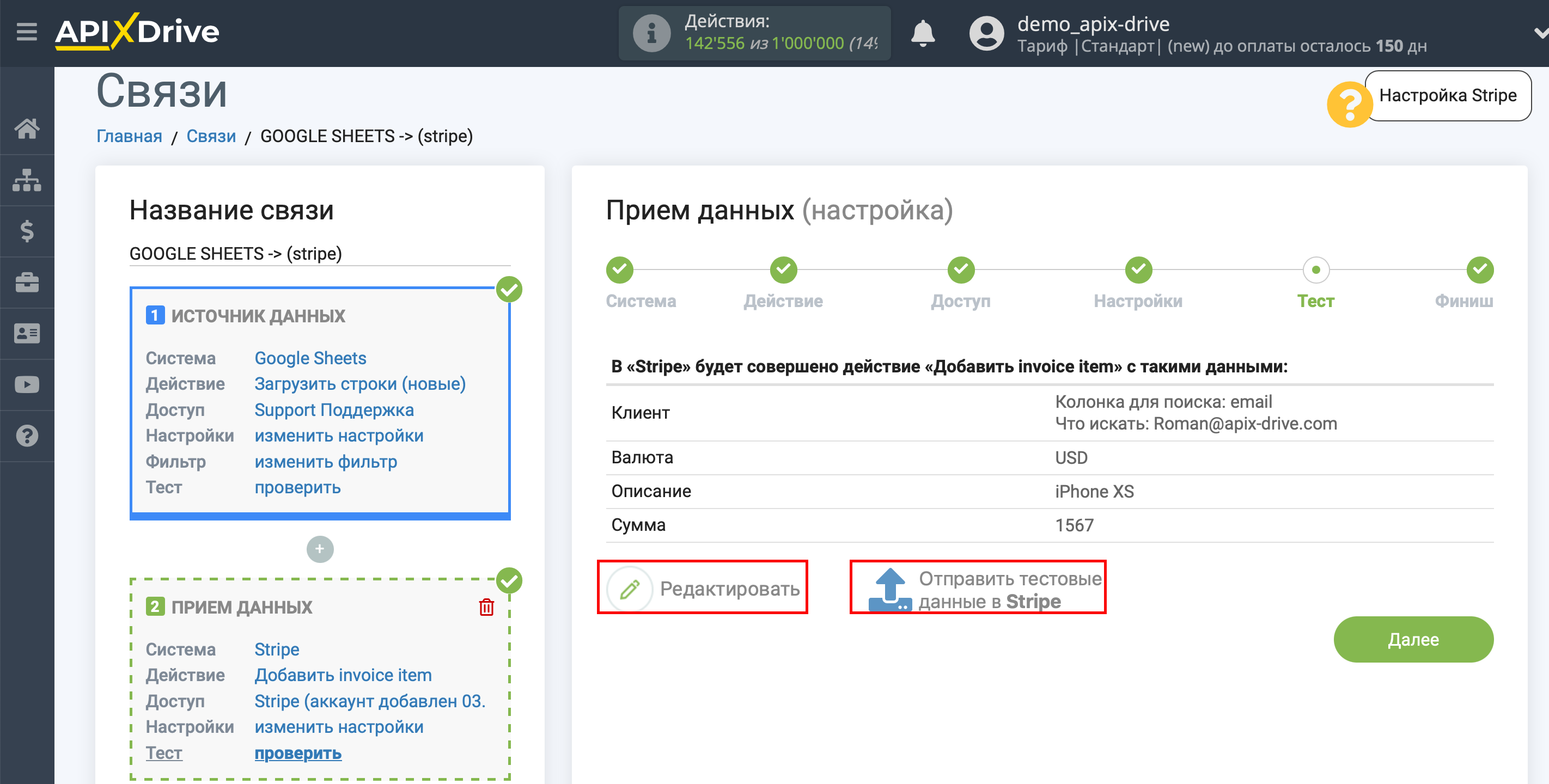Open the video tutorials YouTube icon
The image size is (1549, 784).
[x=27, y=385]
